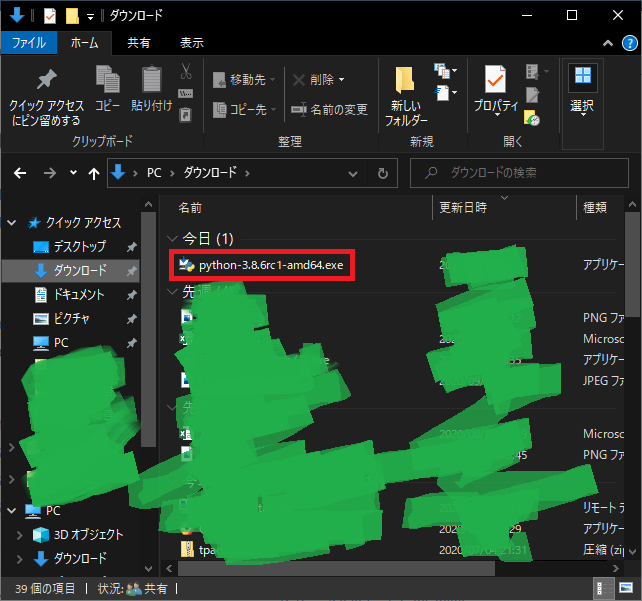This screenshot has width=642, height=601.
Task: Open the Easy access dropdown icon
Action: tap(445, 93)
